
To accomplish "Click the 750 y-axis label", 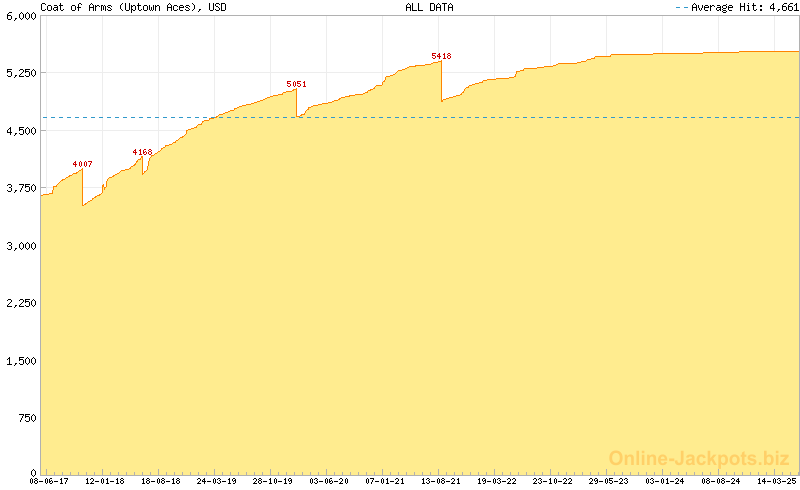I will click(x=27, y=416).
